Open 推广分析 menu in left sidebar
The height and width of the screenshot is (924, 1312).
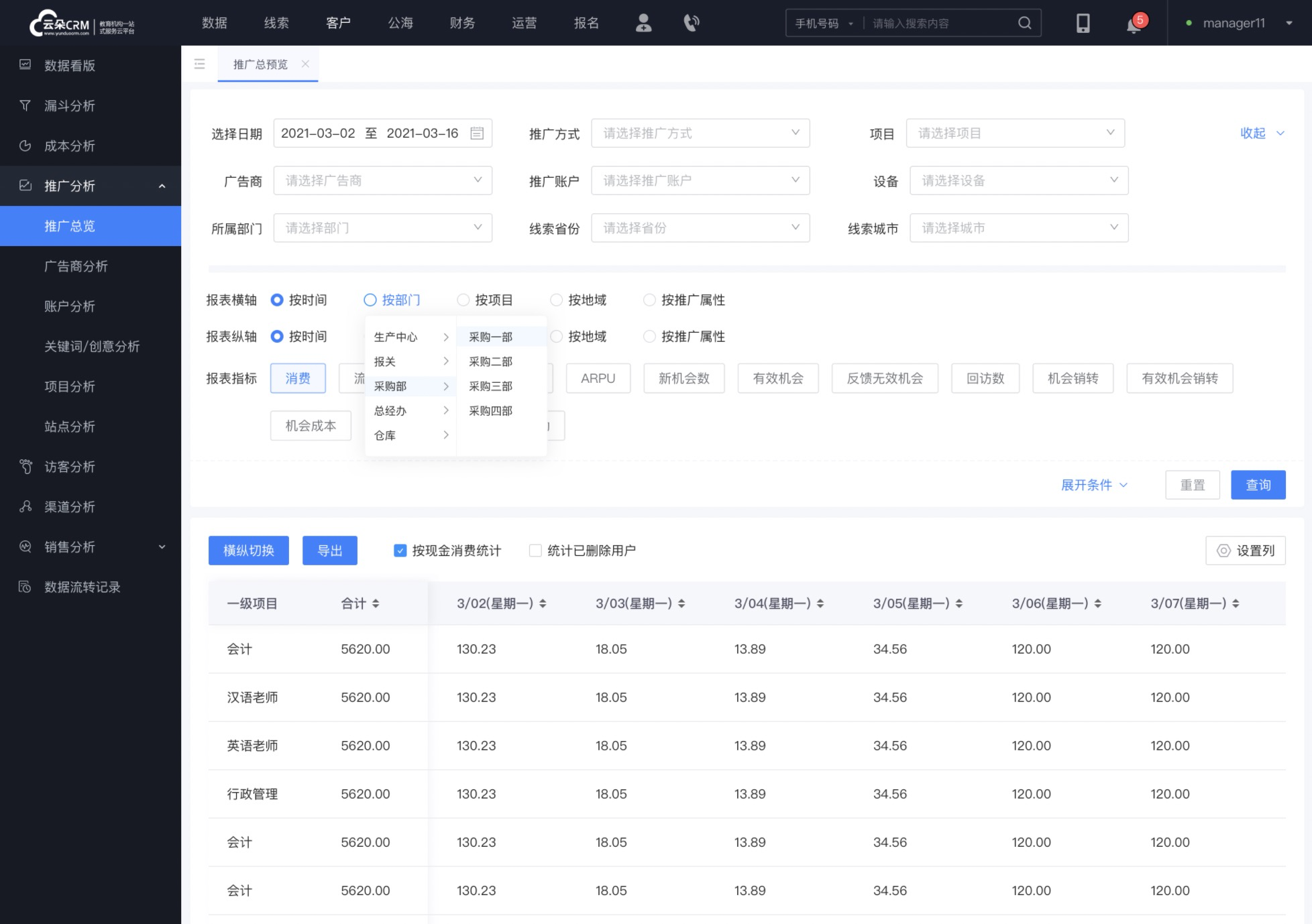(x=90, y=186)
